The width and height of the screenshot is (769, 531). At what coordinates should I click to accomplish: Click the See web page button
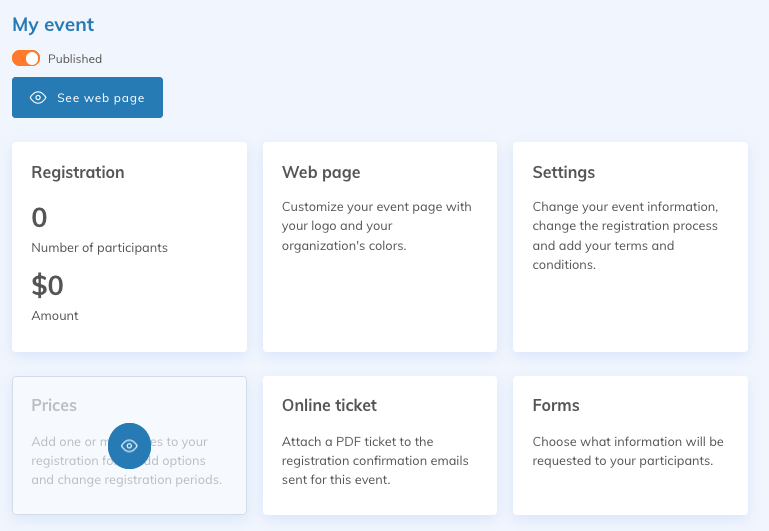[x=87, y=98]
